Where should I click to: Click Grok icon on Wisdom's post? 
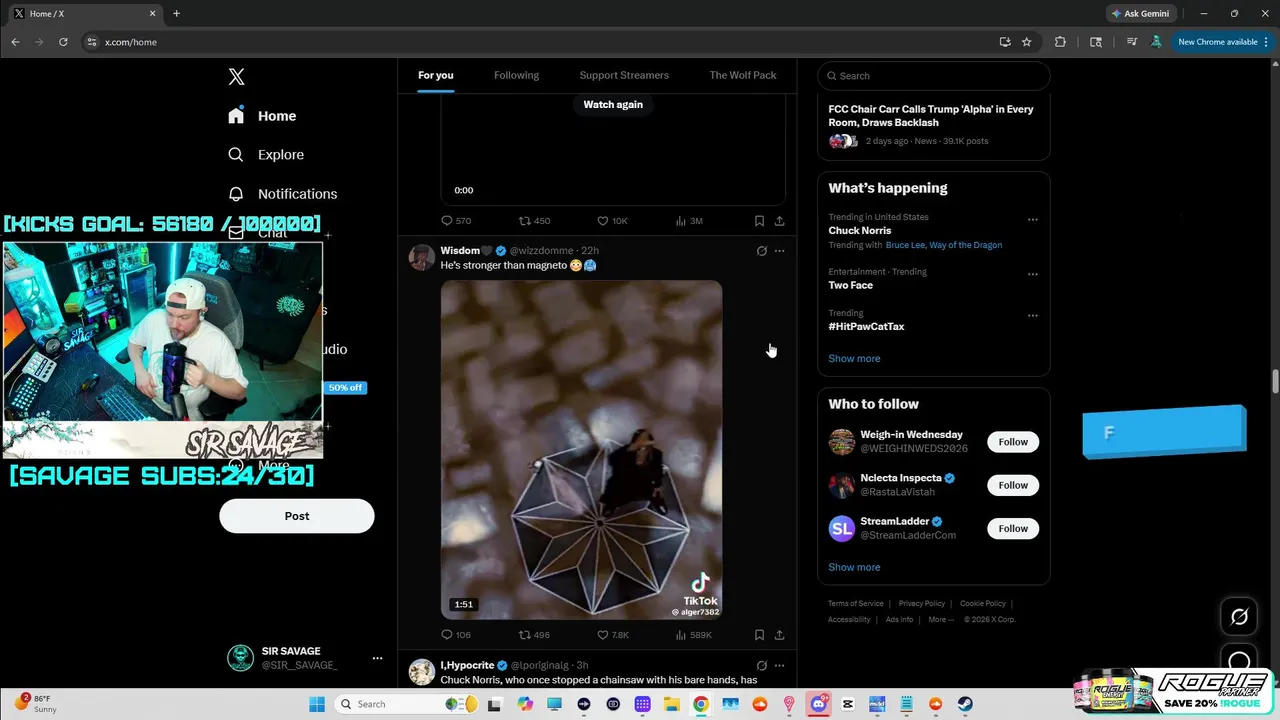(762, 251)
